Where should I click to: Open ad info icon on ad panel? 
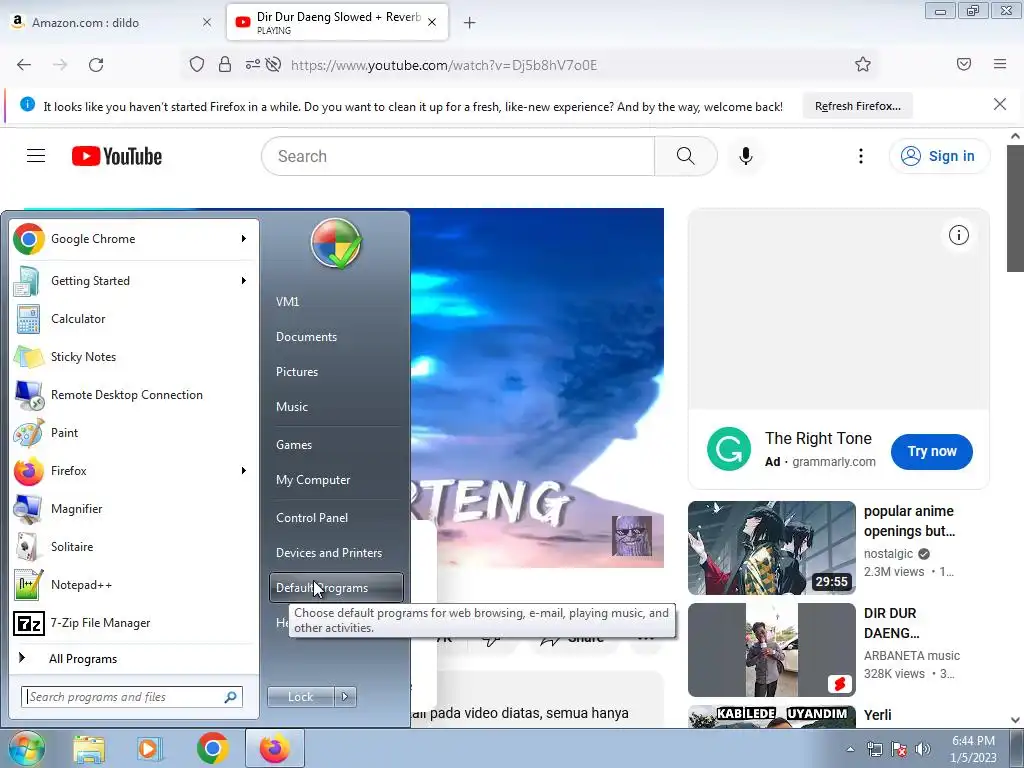pos(959,235)
